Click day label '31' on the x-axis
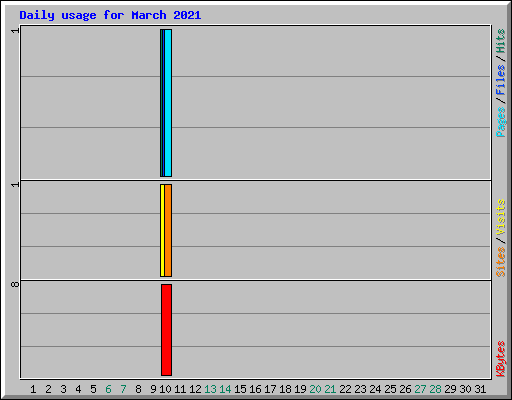Image resolution: width=512 pixels, height=400 pixels. pyautogui.click(x=480, y=389)
